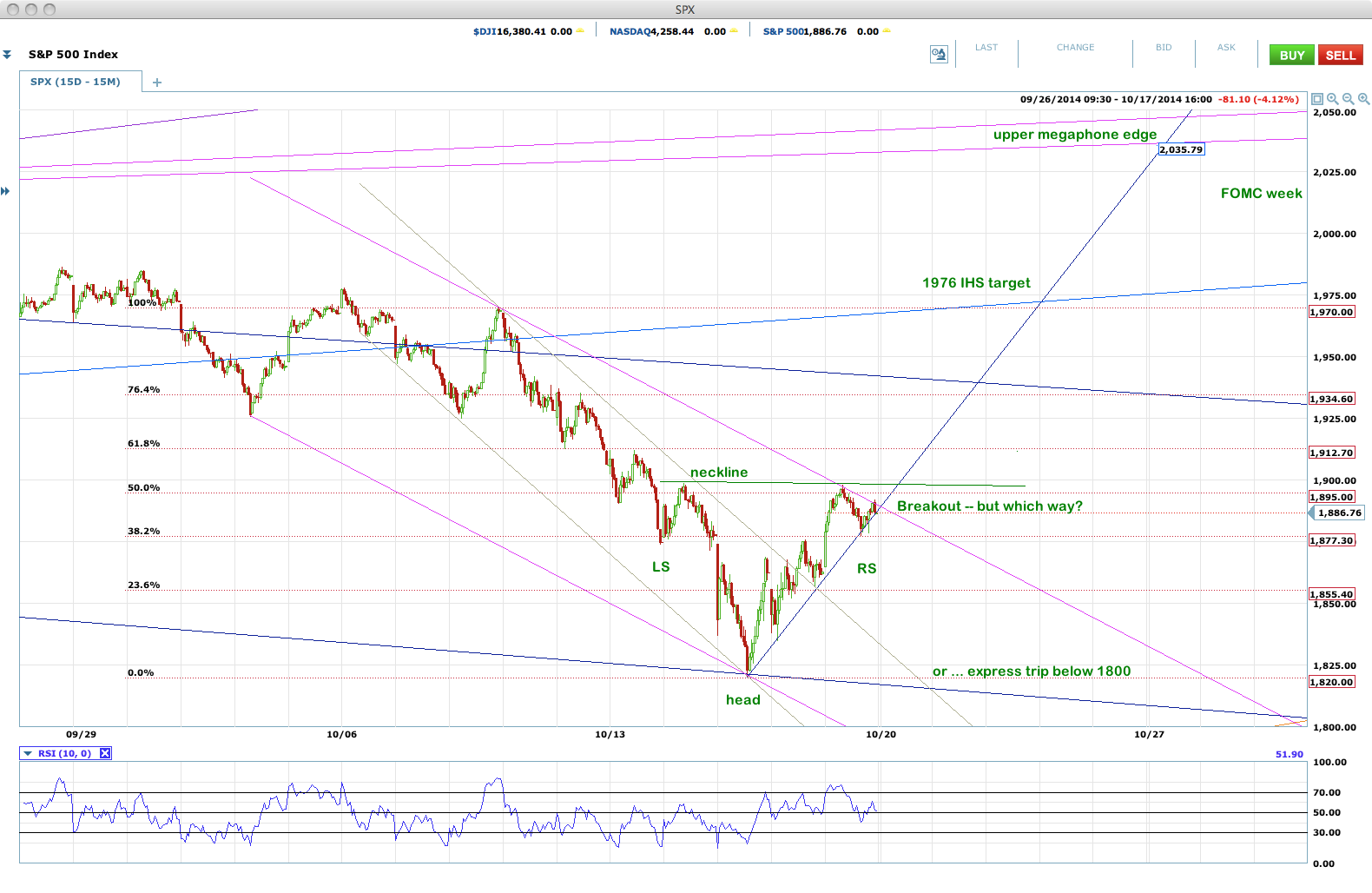Click the BUY button

point(1292,55)
